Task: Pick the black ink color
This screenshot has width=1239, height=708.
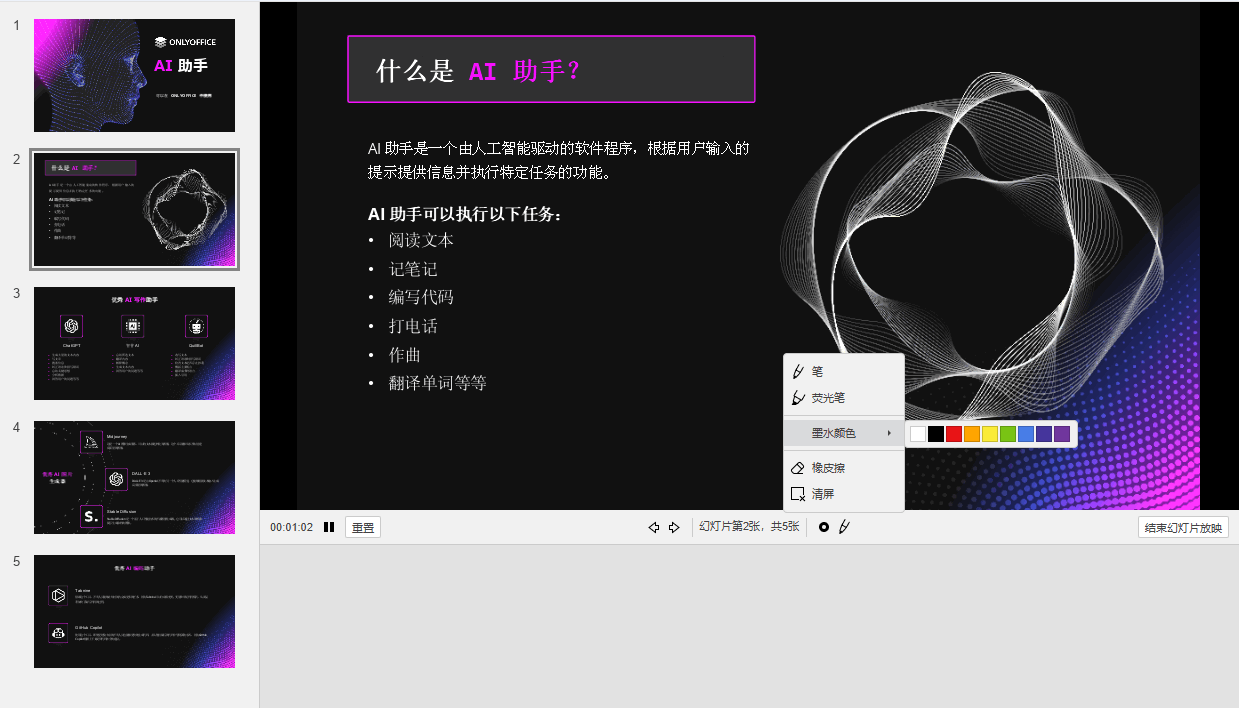Action: pos(936,433)
